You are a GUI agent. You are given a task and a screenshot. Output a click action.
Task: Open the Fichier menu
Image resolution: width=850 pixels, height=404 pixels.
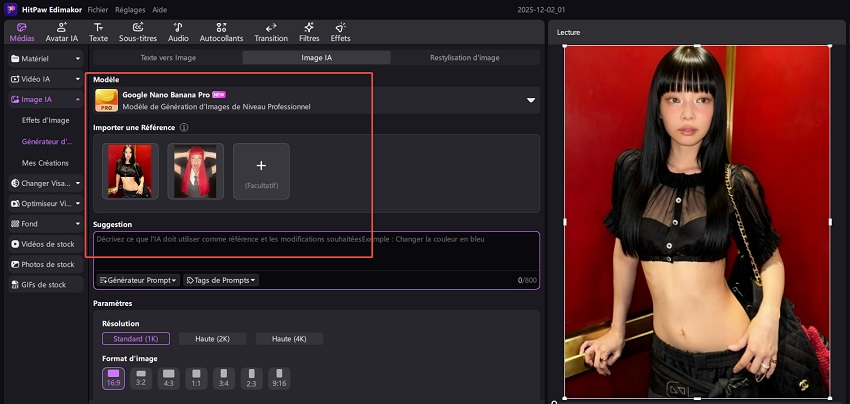tap(98, 8)
